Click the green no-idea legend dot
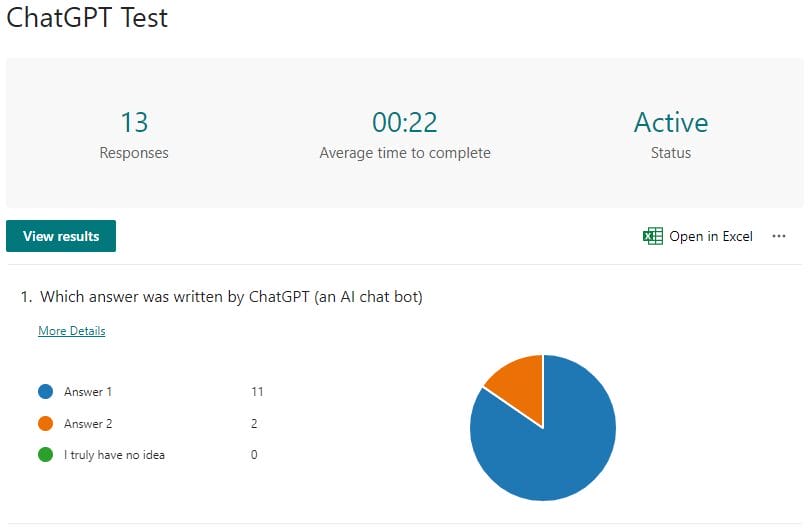Image resolution: width=809 pixels, height=528 pixels. click(45, 455)
